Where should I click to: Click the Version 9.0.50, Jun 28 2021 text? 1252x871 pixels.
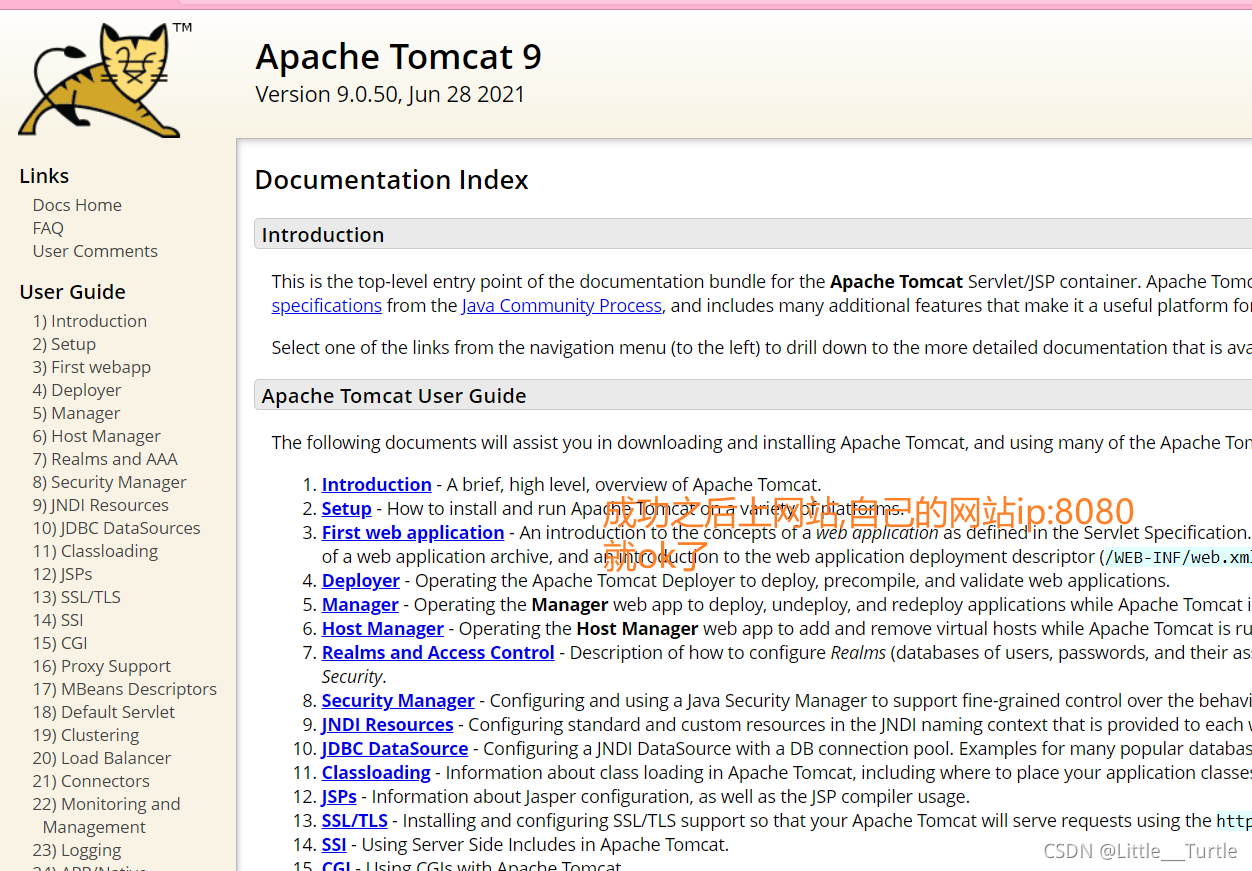pos(390,94)
